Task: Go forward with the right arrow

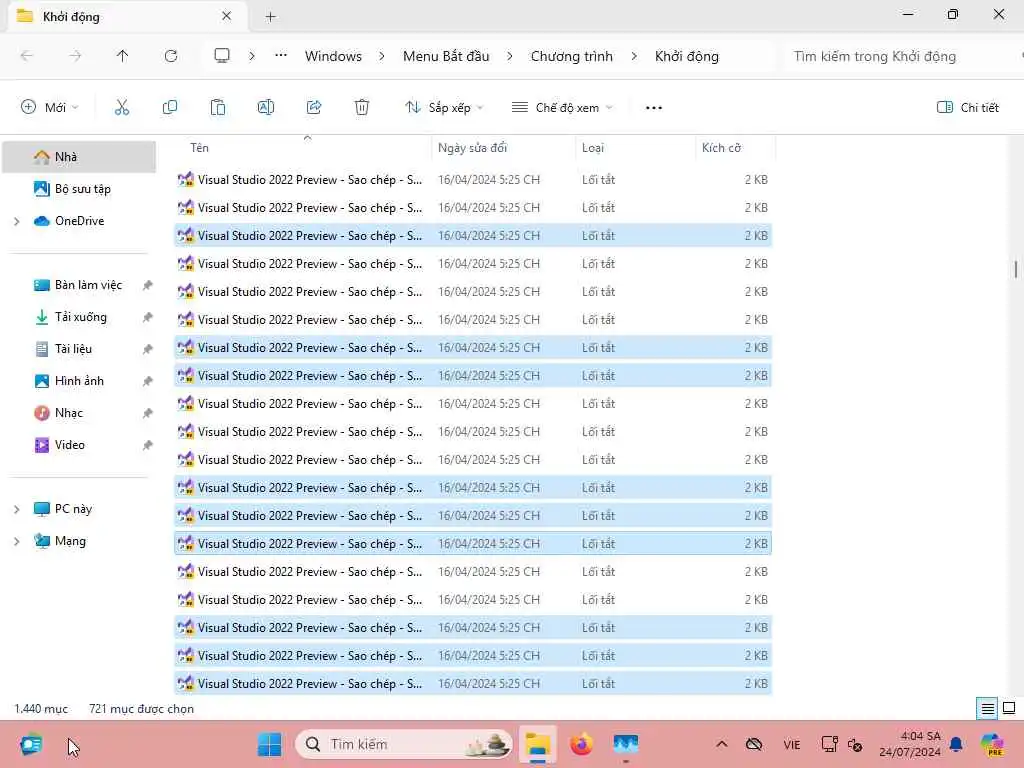Action: [x=75, y=56]
